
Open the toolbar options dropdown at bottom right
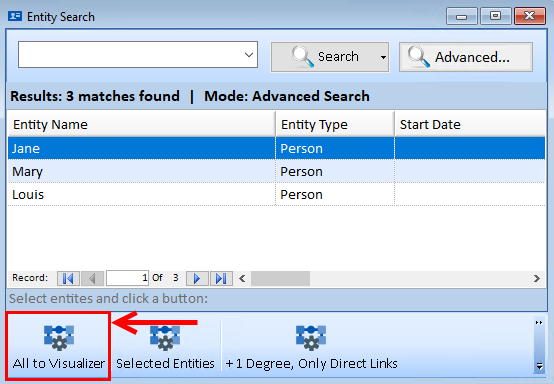(x=539, y=366)
